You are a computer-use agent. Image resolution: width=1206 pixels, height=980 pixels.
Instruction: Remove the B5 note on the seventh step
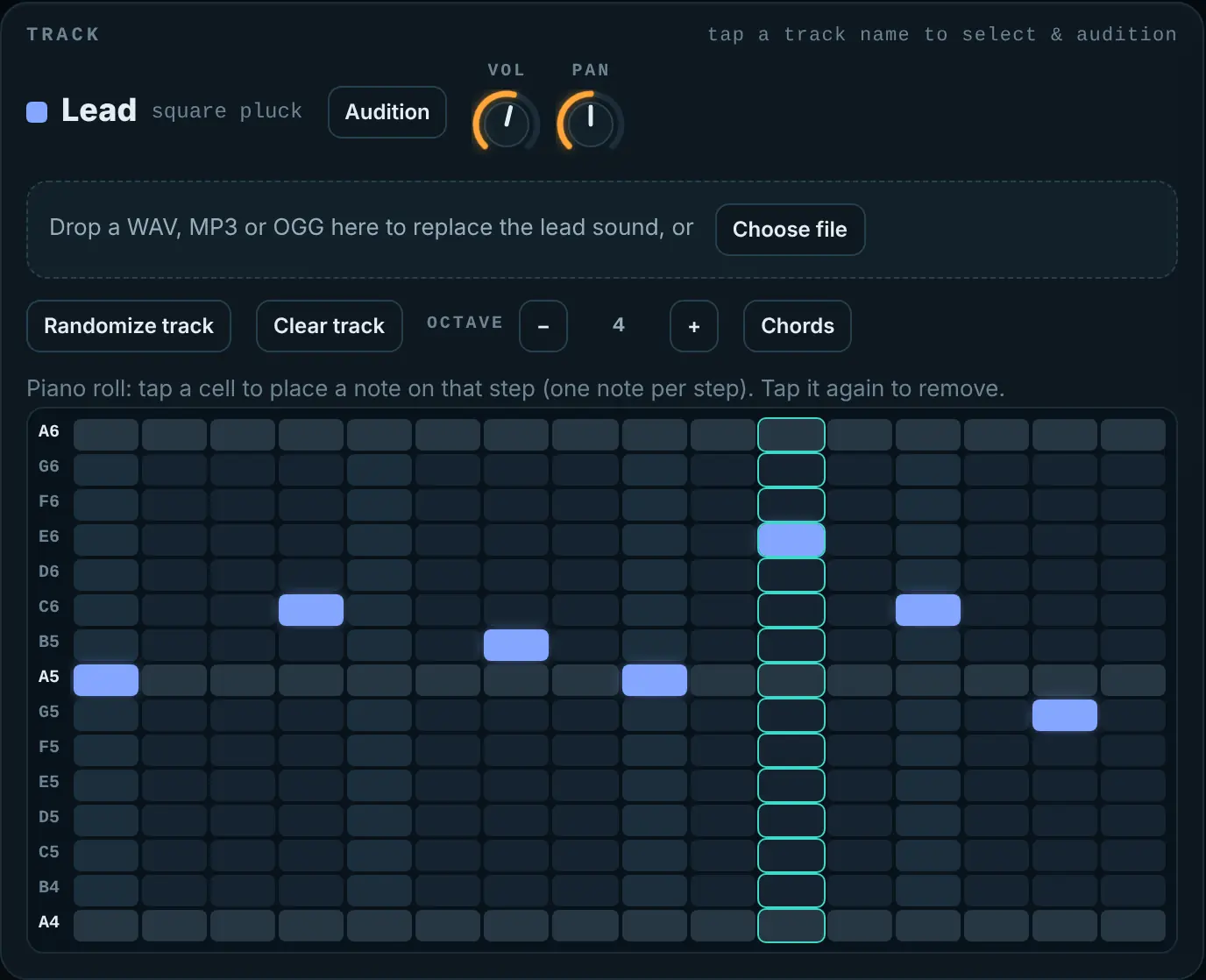(516, 645)
